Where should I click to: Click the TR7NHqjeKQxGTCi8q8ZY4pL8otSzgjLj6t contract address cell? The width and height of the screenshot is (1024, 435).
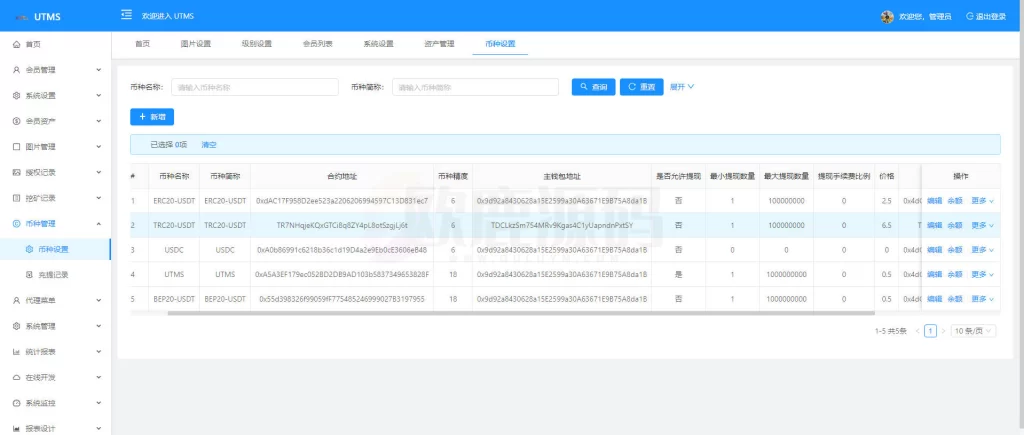tap(342, 225)
